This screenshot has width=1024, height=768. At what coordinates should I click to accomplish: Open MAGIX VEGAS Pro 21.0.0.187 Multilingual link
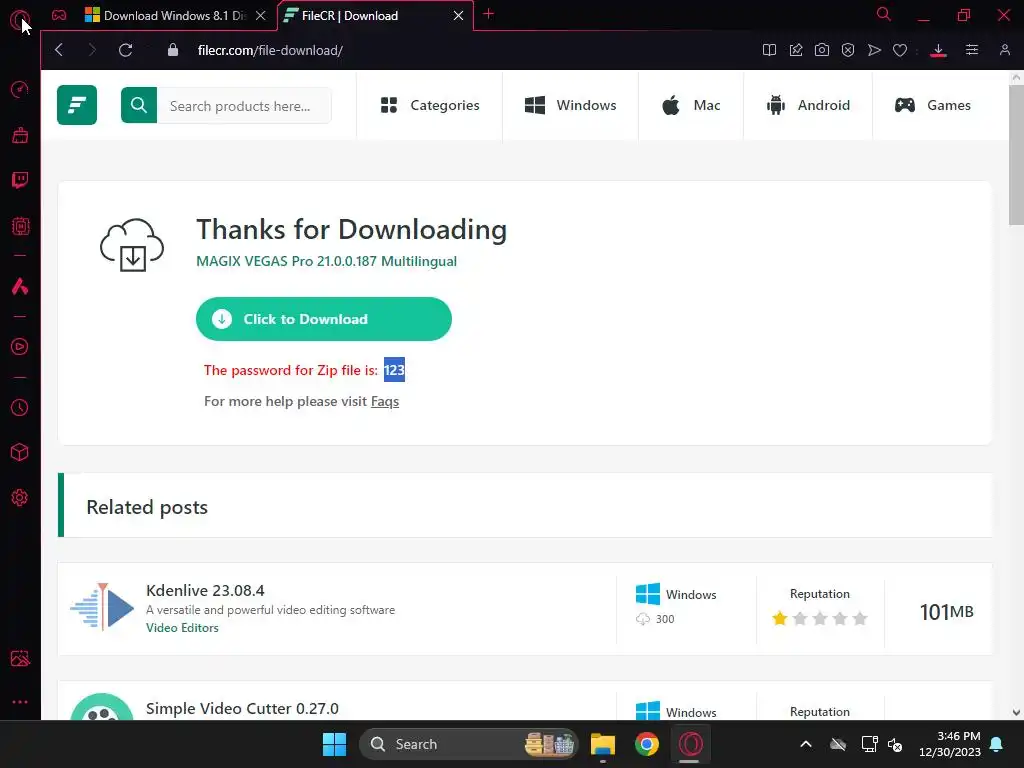[327, 261]
